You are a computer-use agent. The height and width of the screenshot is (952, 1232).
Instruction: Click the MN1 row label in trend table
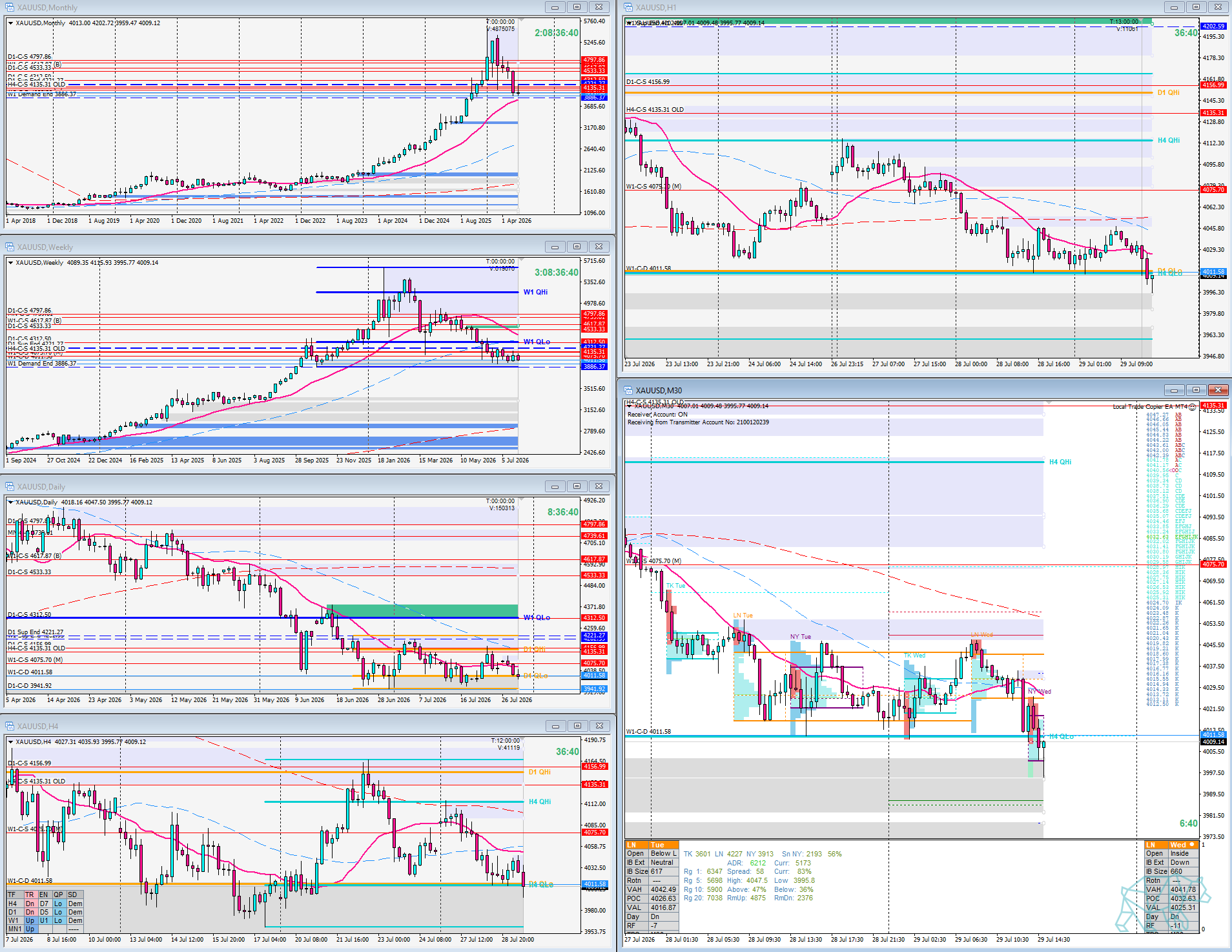click(15, 929)
